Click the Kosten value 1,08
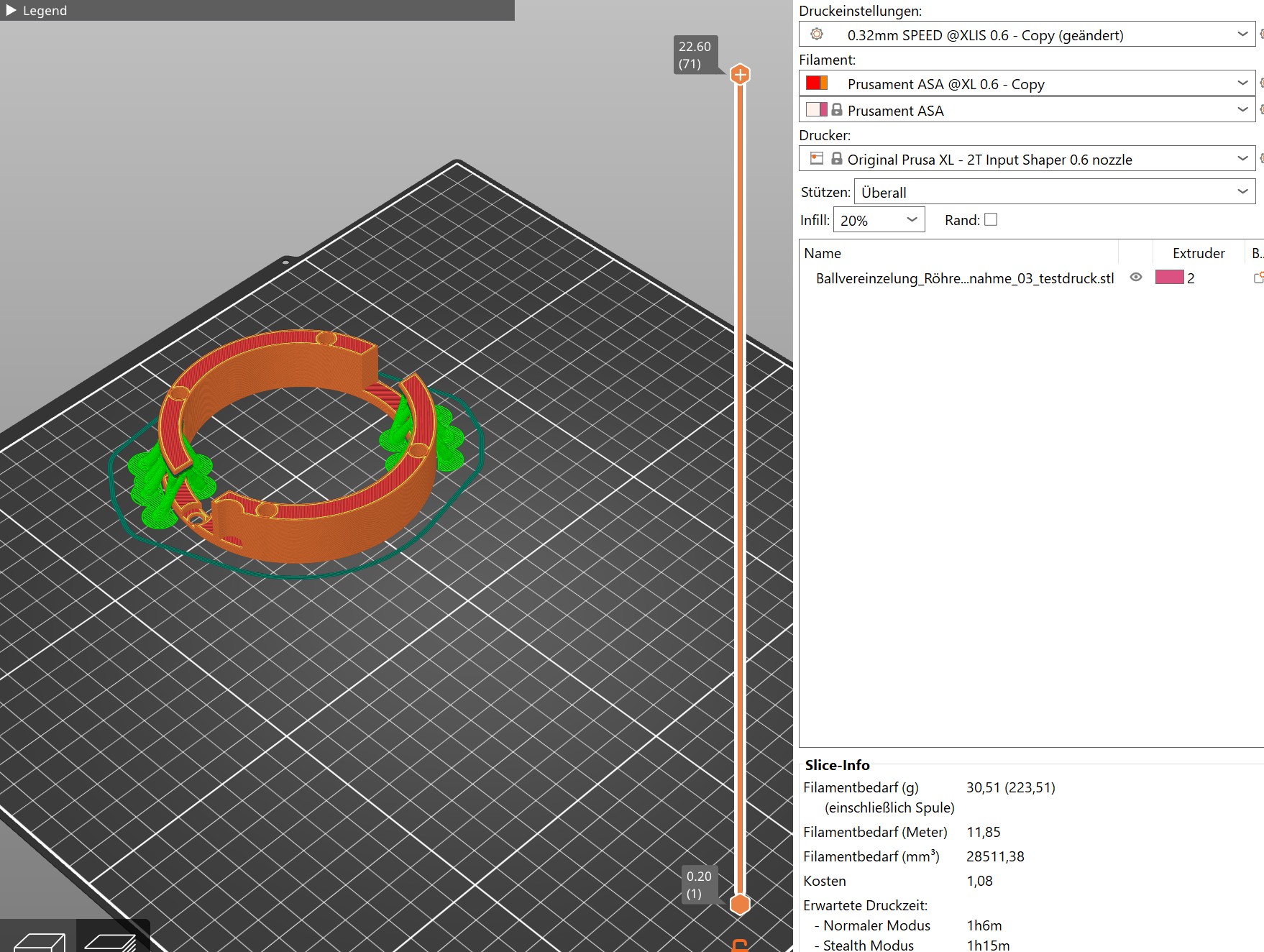Viewport: 1264px width, 952px height. pyautogui.click(x=979, y=881)
